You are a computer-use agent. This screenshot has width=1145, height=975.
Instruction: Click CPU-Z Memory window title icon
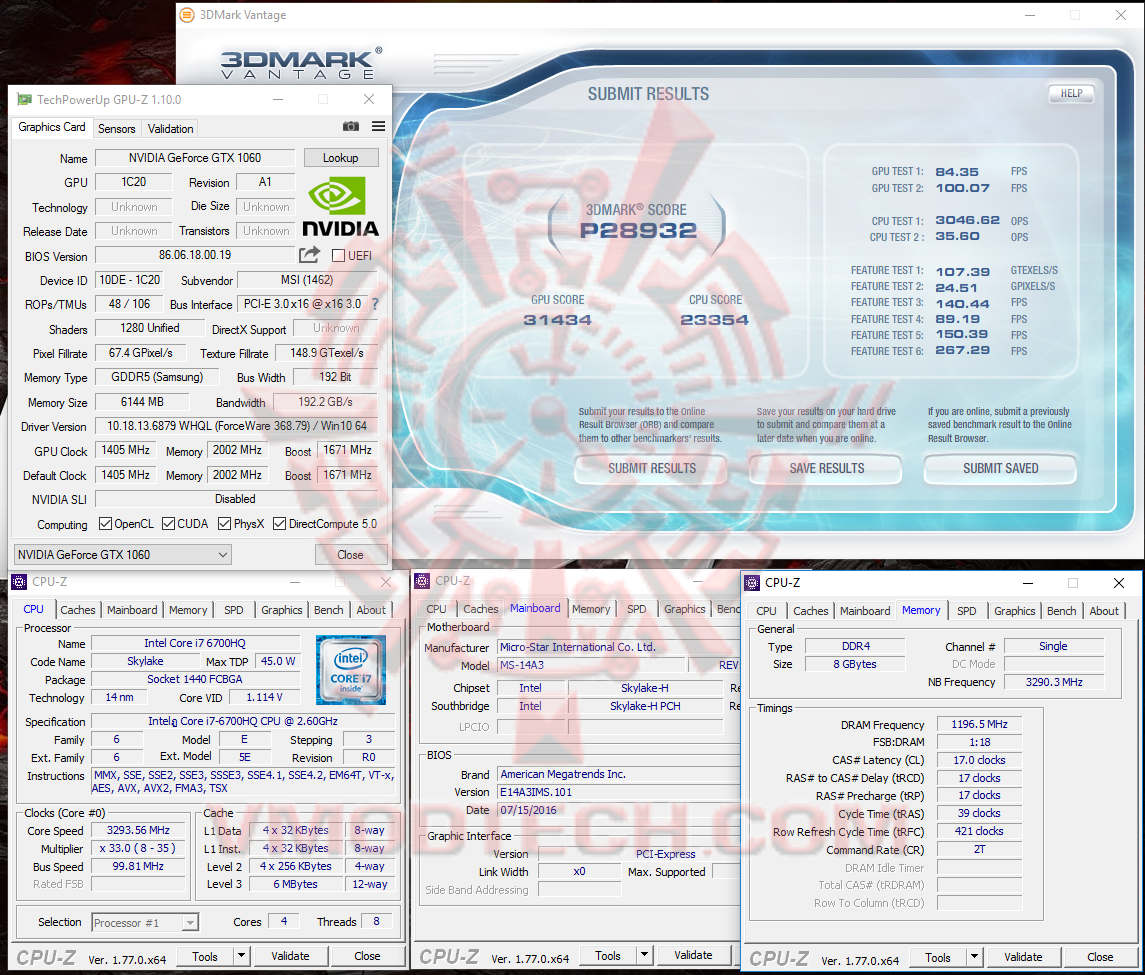pos(752,583)
